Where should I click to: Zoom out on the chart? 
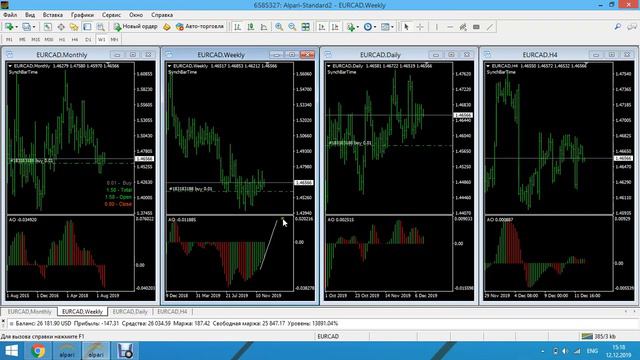[292, 27]
